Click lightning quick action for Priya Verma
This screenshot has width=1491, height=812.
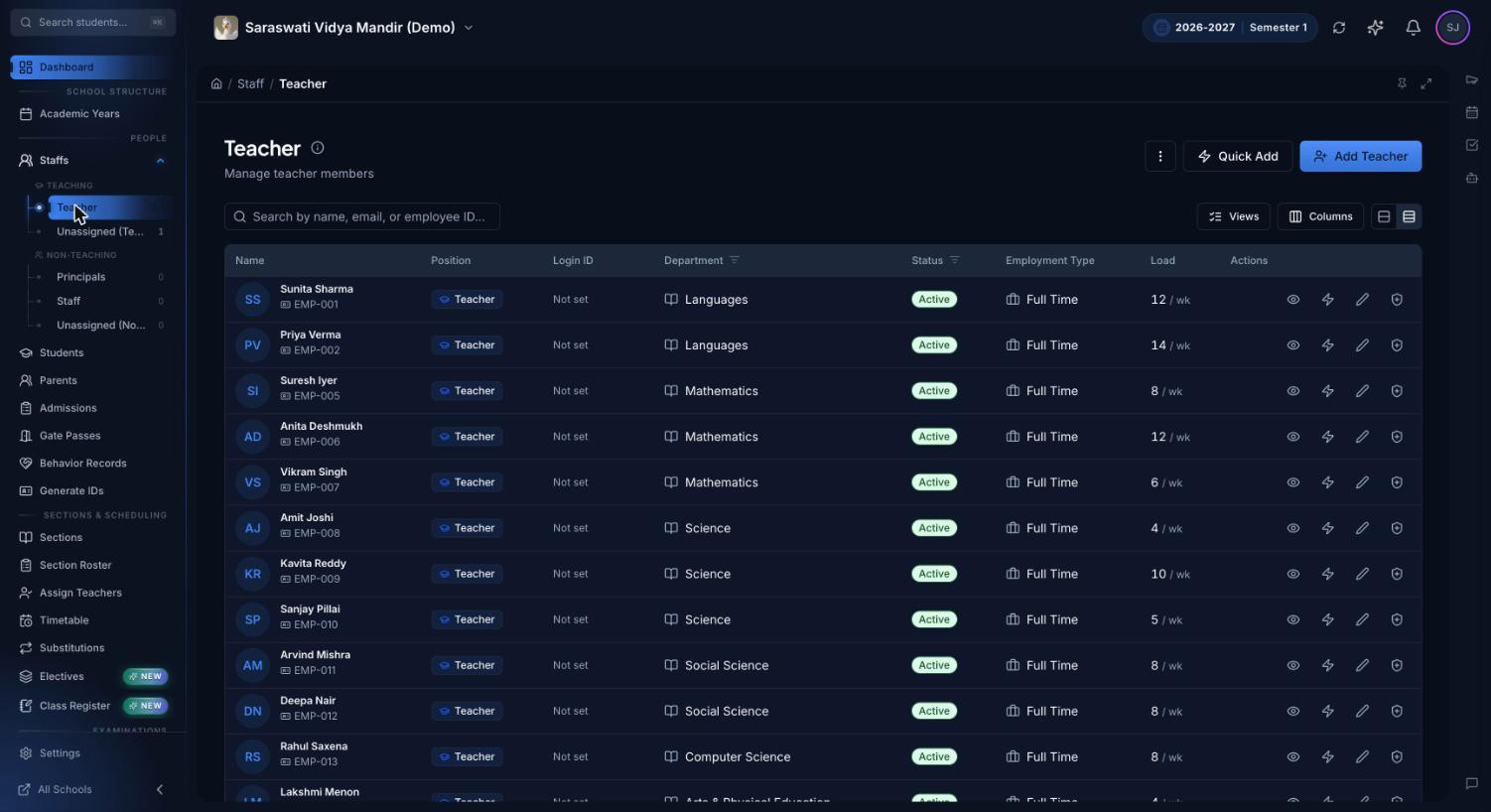1327,345
